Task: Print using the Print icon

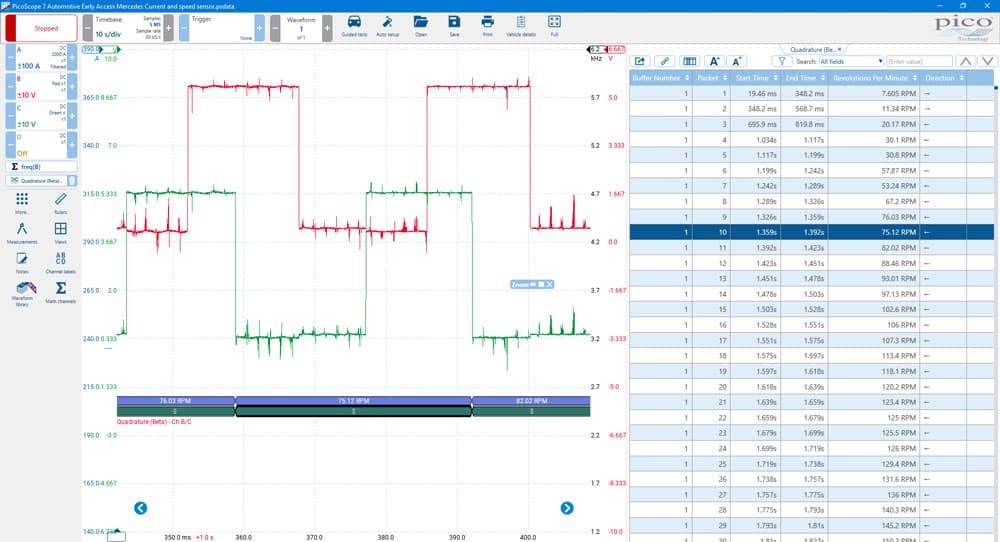Action: point(487,26)
